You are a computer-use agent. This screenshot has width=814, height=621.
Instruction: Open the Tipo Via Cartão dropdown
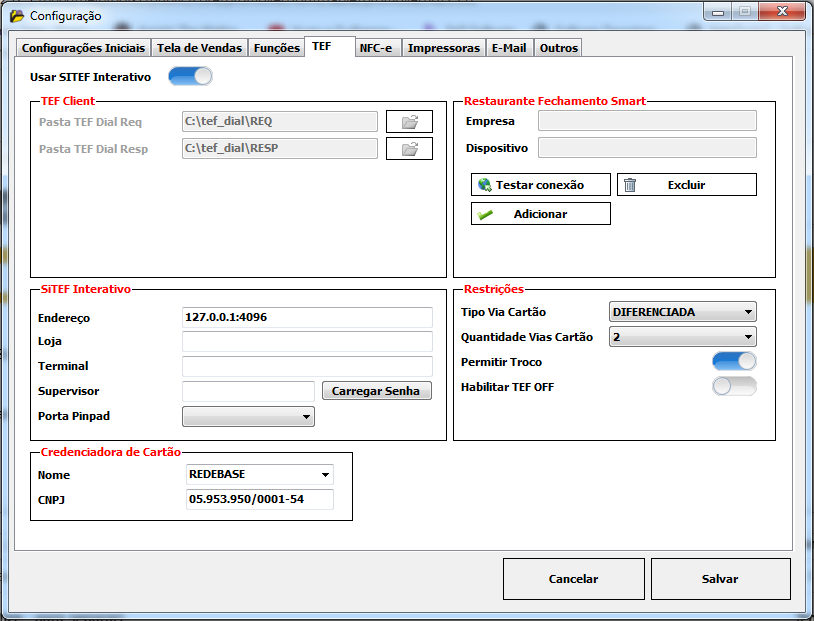(682, 312)
